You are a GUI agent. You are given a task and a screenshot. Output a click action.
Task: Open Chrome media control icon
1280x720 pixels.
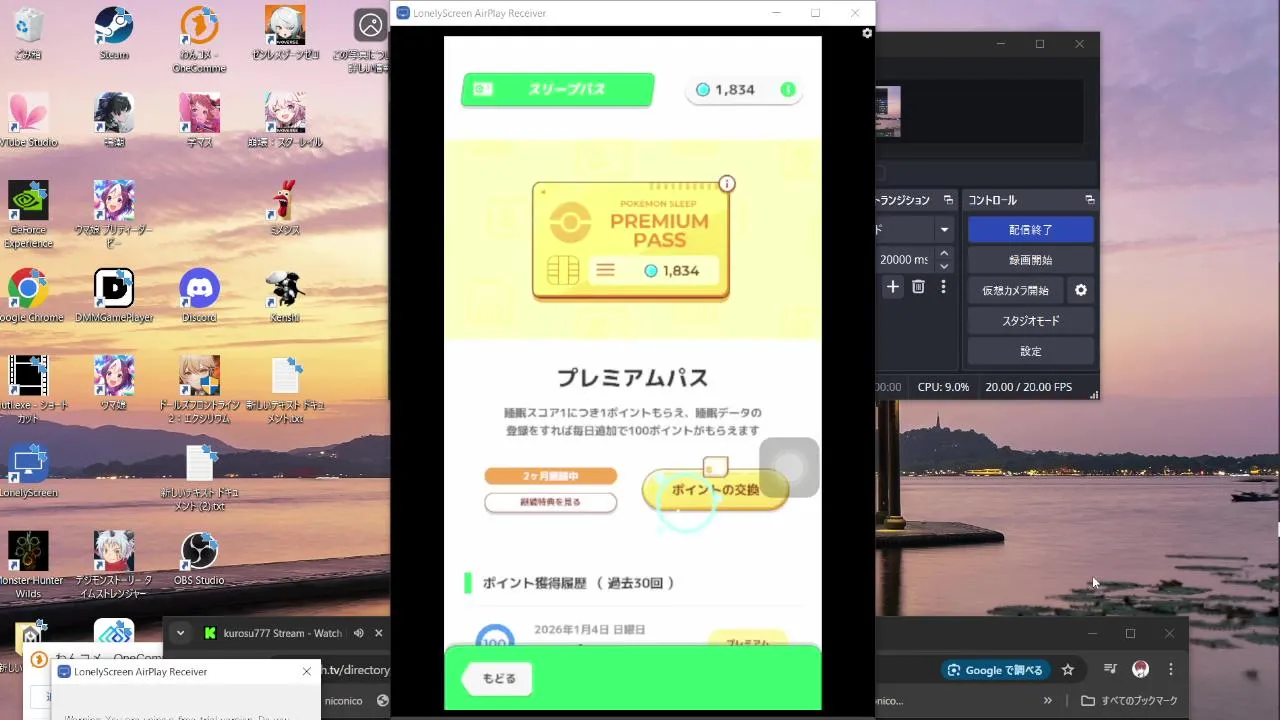pyautogui.click(x=1110, y=670)
